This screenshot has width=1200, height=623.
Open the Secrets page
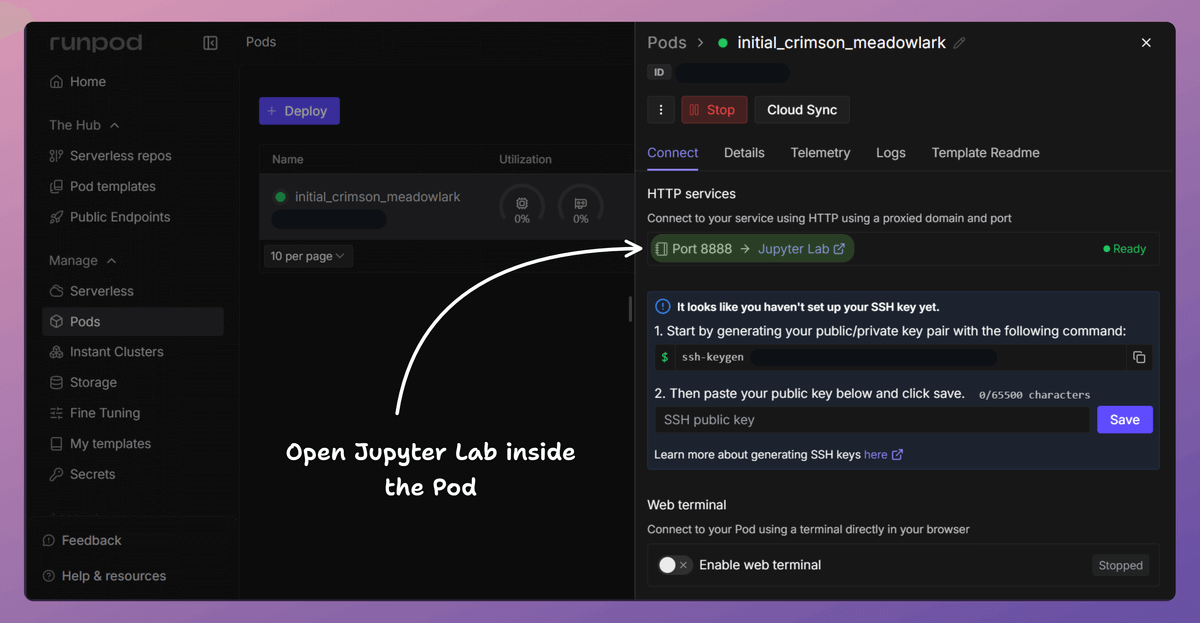83,474
